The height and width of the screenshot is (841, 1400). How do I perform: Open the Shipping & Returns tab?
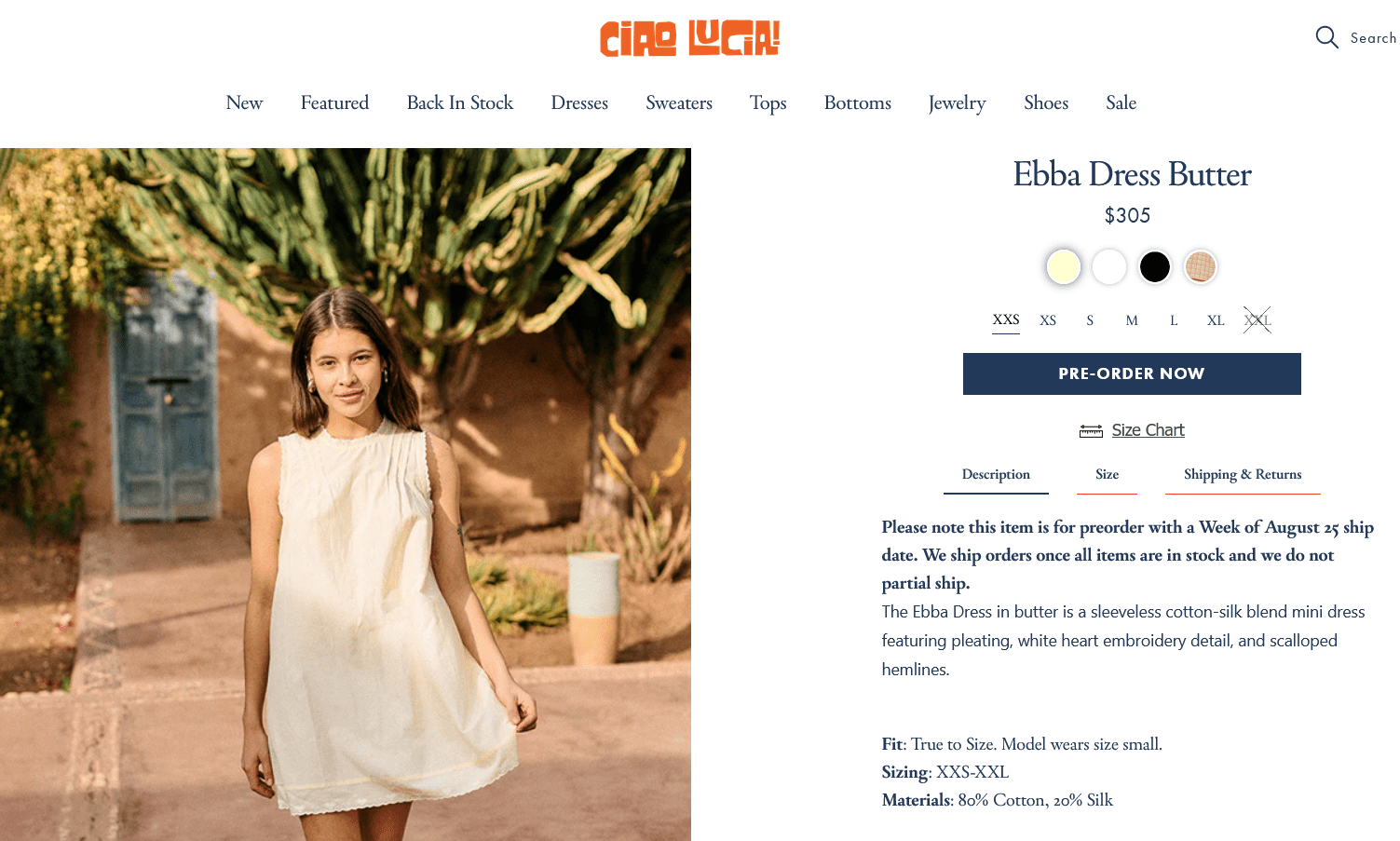click(1243, 474)
